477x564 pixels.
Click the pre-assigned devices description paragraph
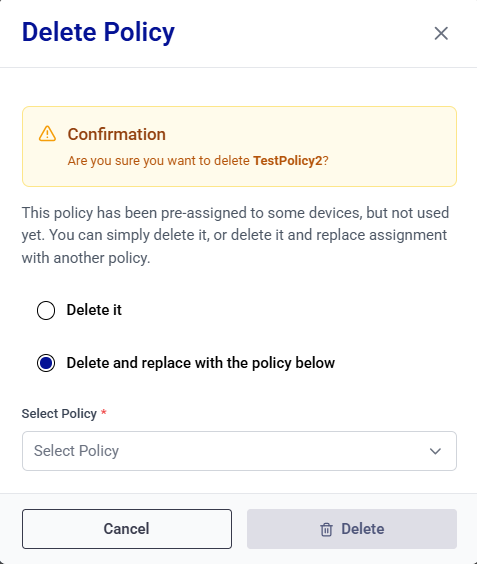(235, 235)
